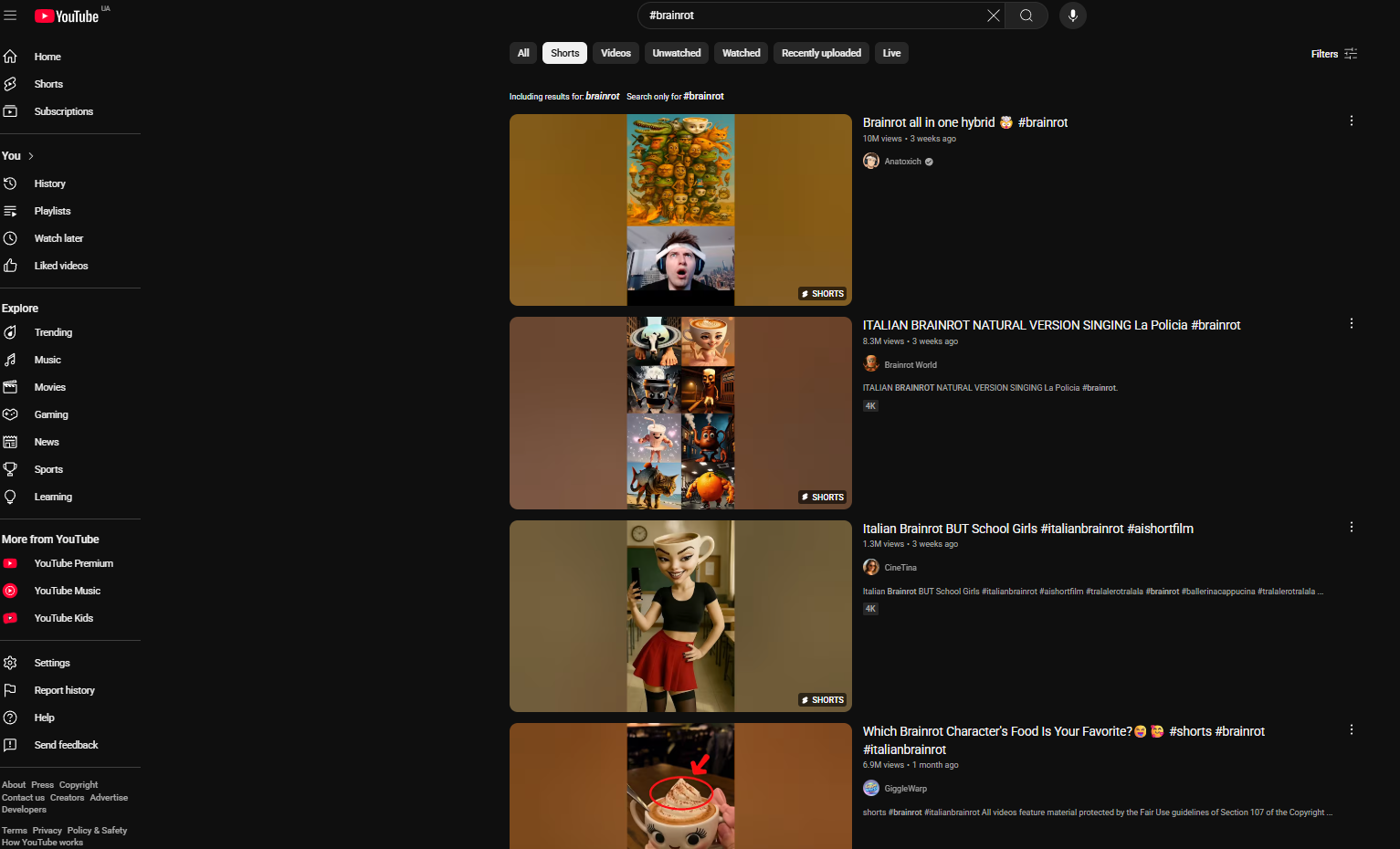Open Subscriptions in the sidebar
This screenshot has height=849, width=1400.
tap(63, 111)
